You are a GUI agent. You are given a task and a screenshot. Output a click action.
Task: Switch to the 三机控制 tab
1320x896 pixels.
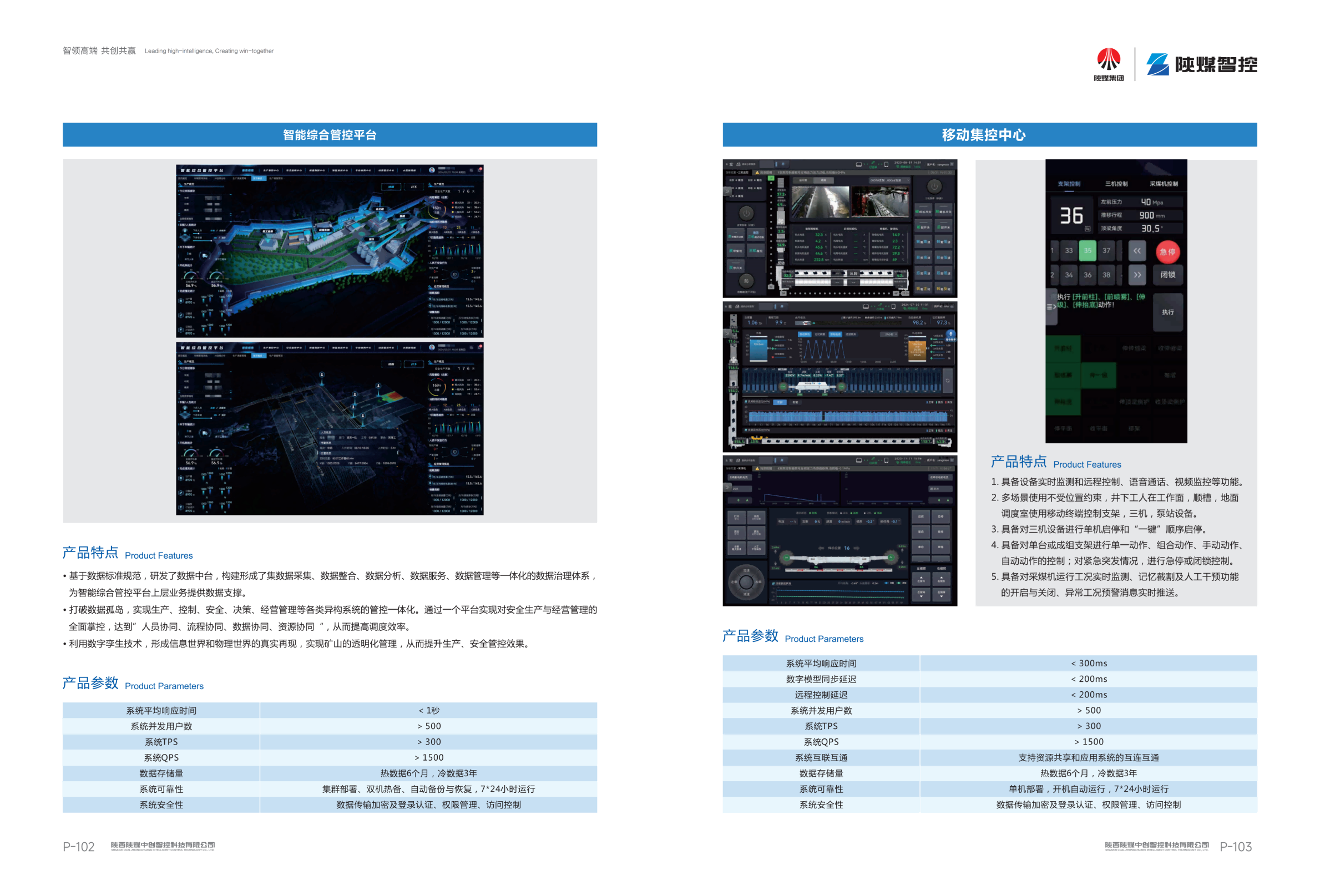click(x=1116, y=184)
